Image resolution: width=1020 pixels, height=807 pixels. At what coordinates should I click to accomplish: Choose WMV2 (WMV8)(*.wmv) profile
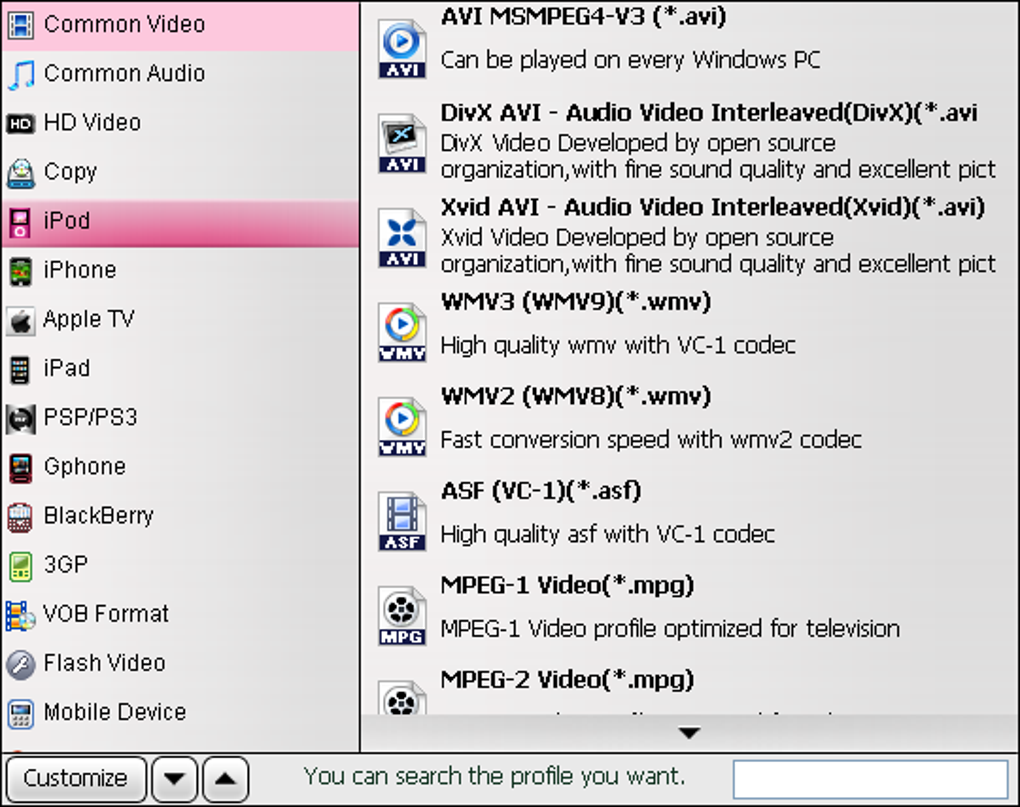point(690,426)
